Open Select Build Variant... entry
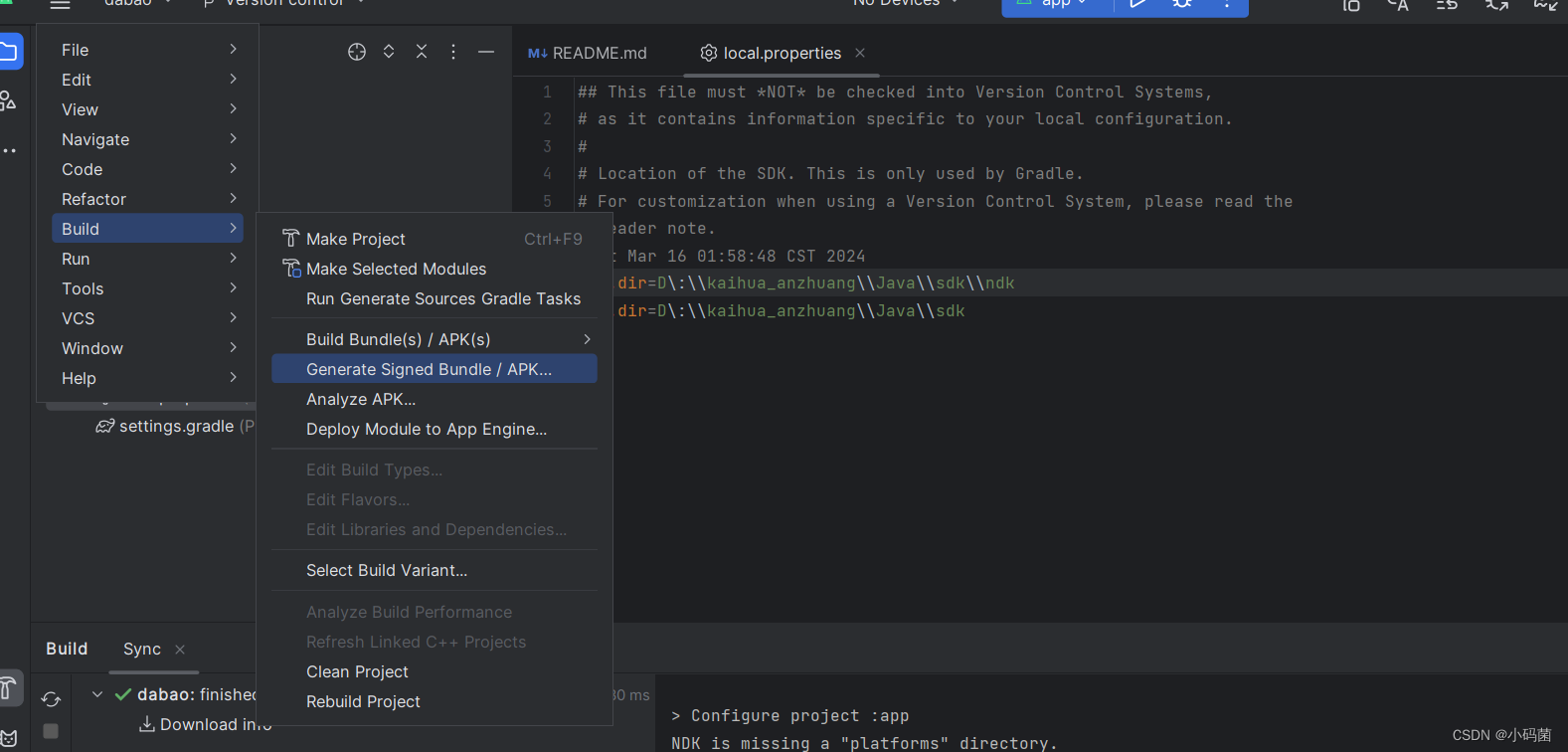 point(435,570)
